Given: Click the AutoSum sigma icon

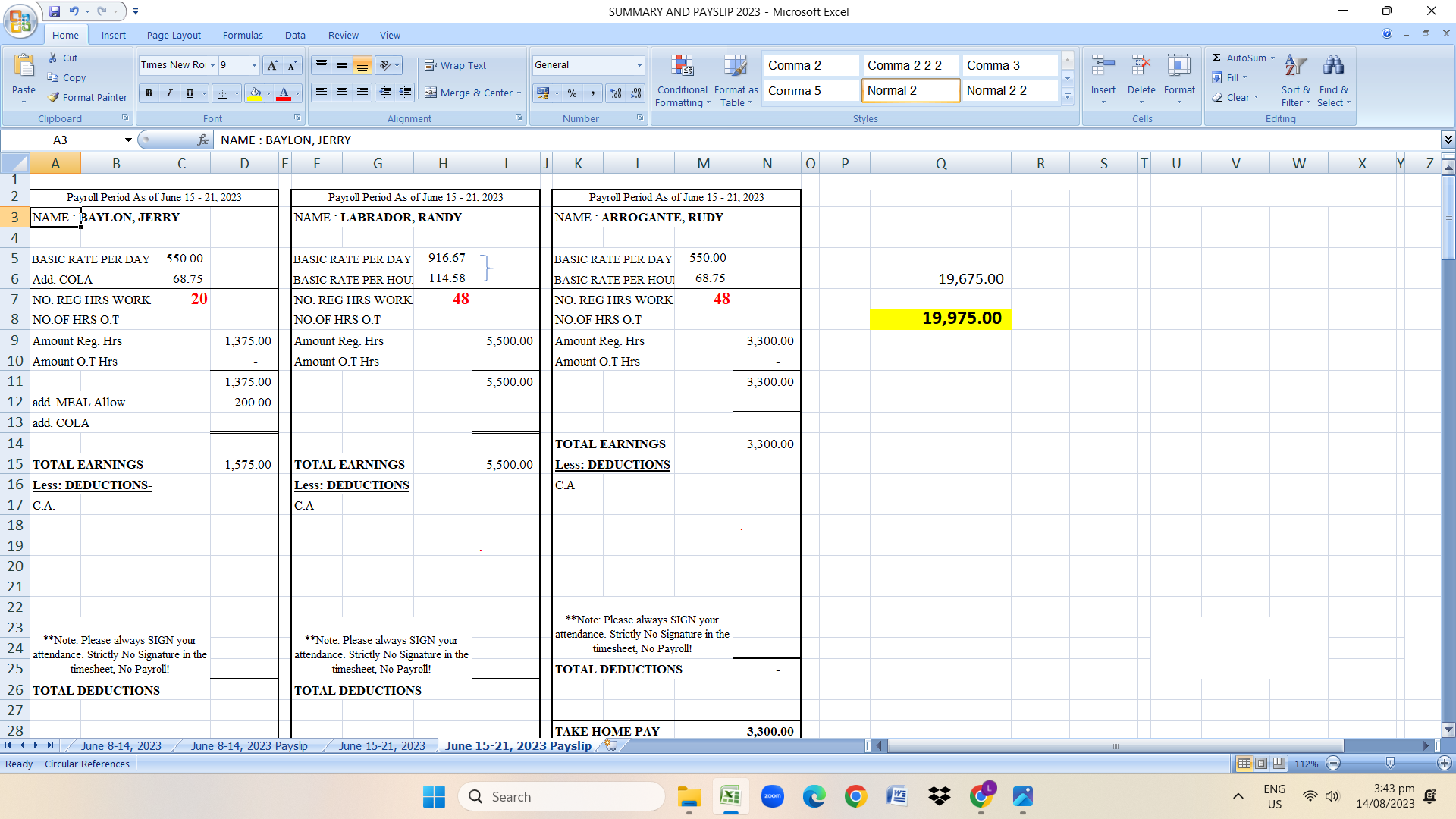Looking at the screenshot, I should (1216, 58).
